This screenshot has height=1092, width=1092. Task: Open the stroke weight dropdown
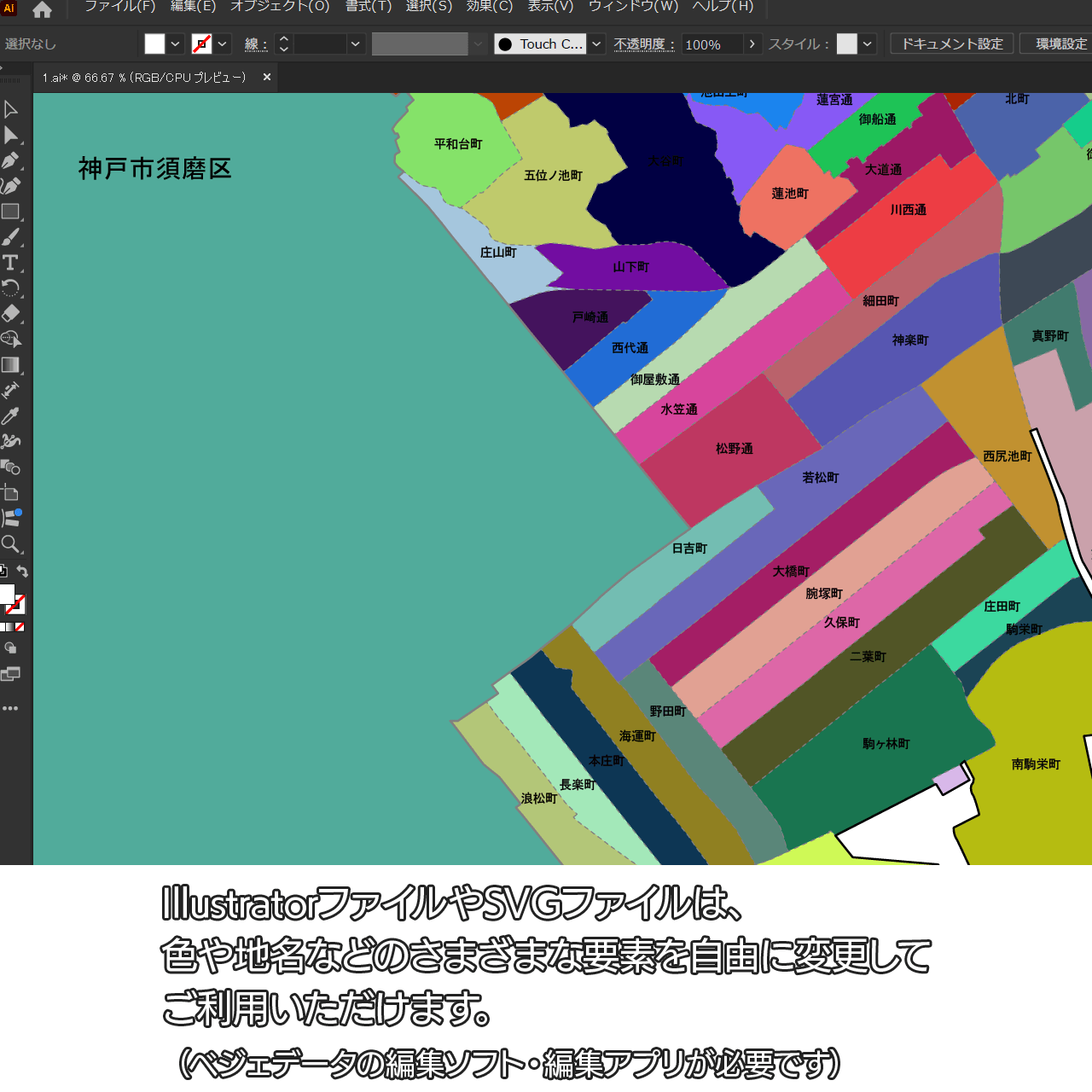[355, 44]
